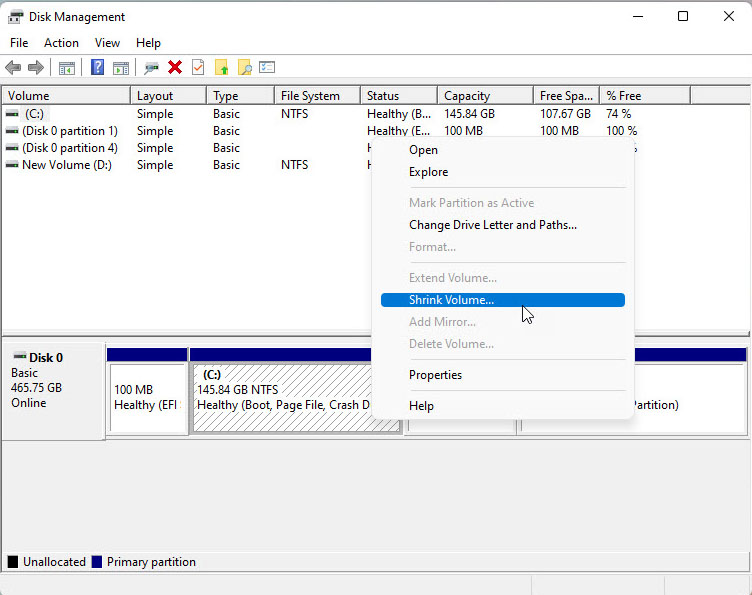Click the 74 % free cell
The height and width of the screenshot is (595, 752).
(x=619, y=114)
